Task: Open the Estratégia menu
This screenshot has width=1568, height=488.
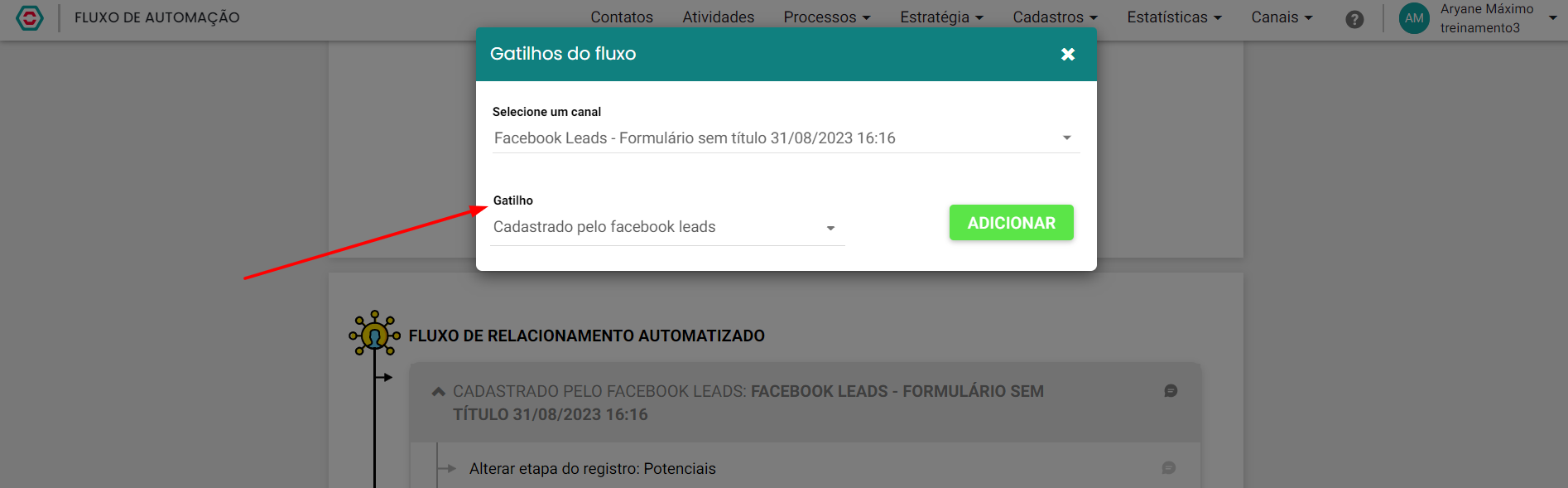Action: (942, 17)
